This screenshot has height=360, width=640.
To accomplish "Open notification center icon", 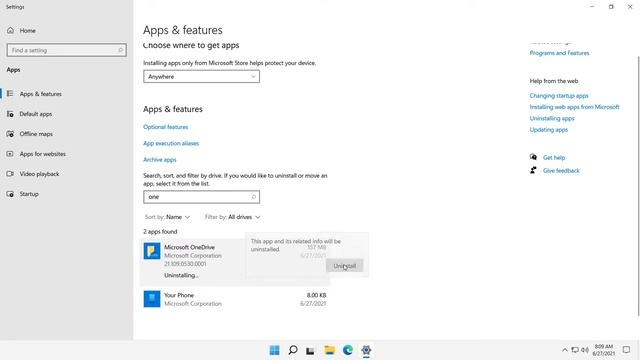I will pos(626,350).
